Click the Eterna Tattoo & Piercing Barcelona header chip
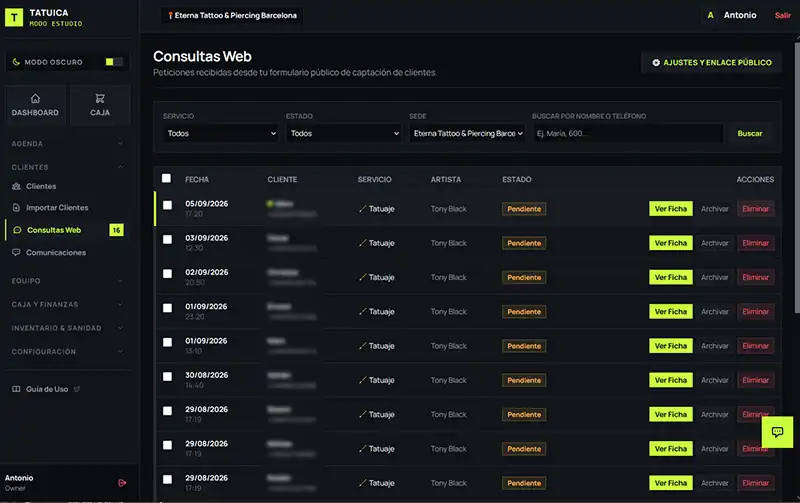 pyautogui.click(x=232, y=15)
